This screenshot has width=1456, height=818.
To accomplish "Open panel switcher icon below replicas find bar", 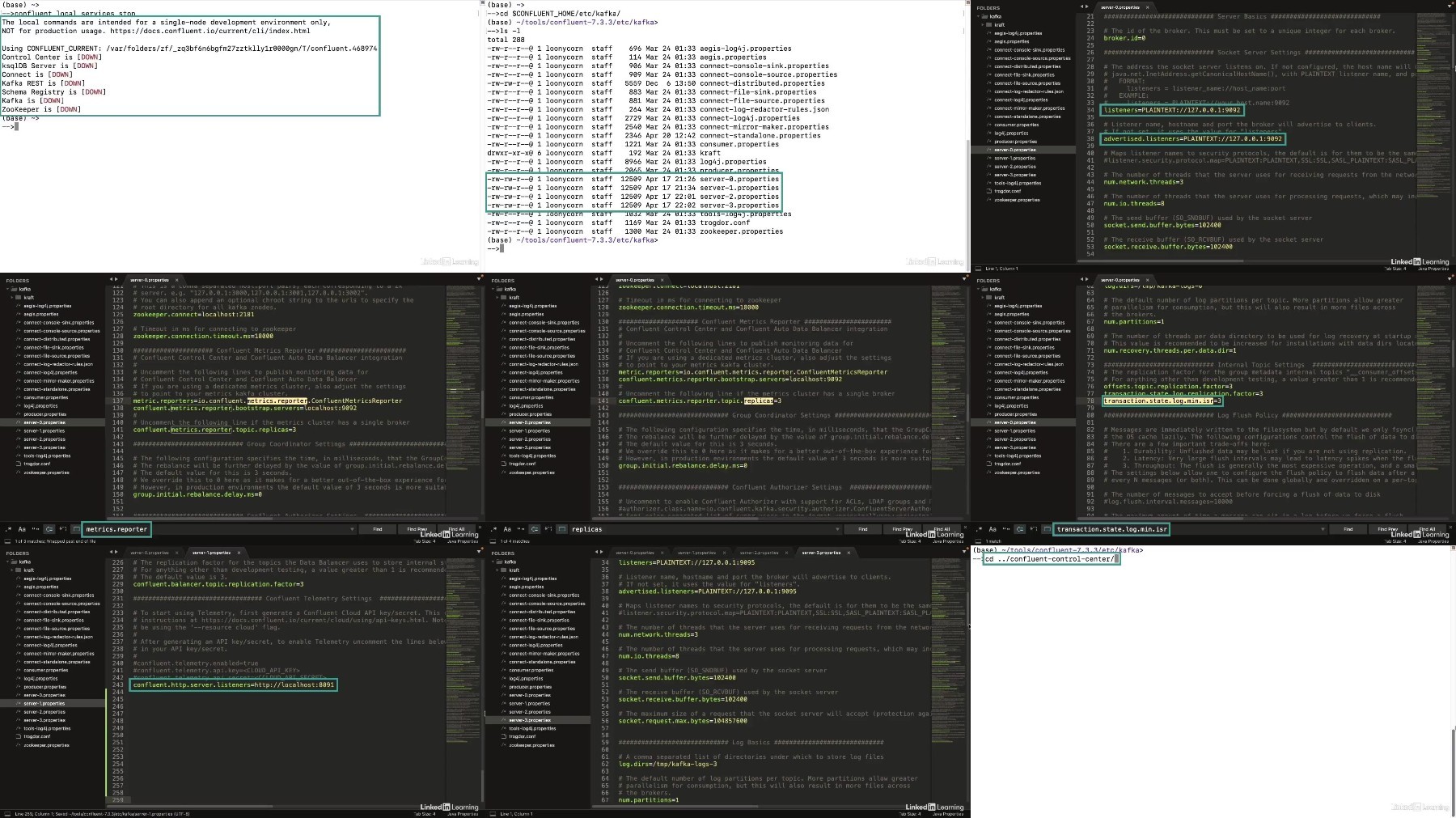I will tap(492, 541).
